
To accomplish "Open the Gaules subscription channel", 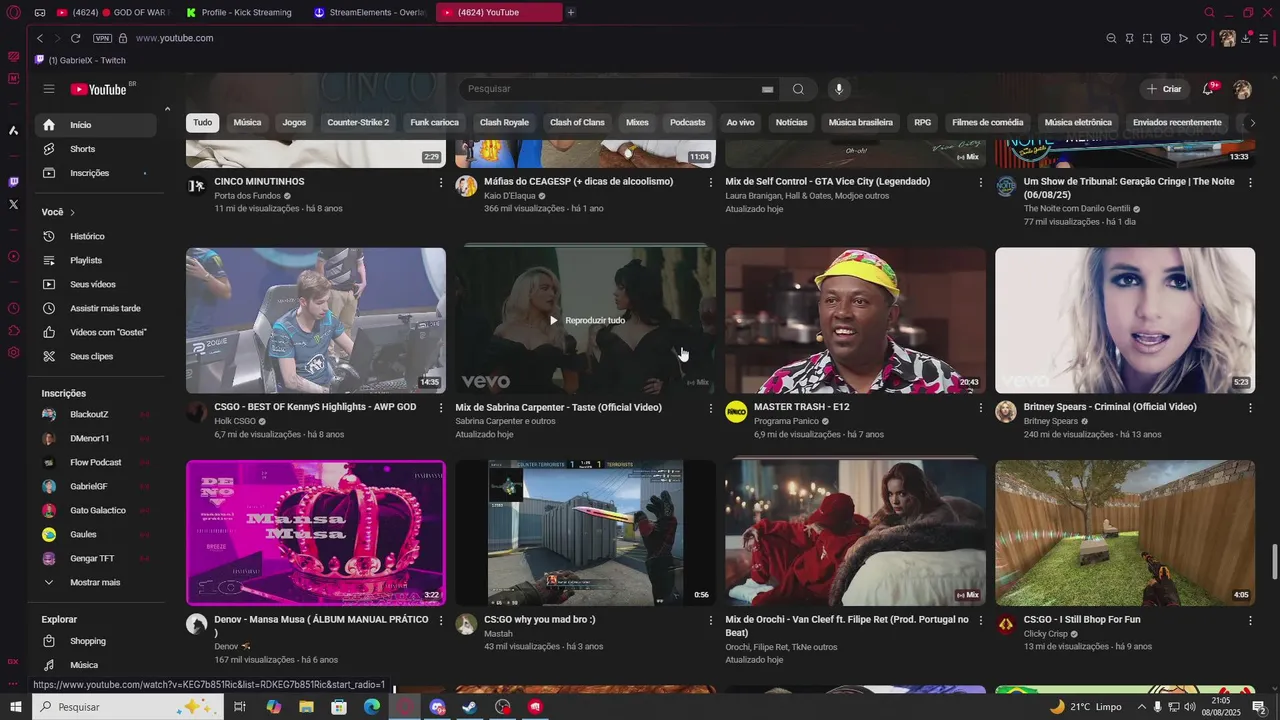I will (96, 535).
